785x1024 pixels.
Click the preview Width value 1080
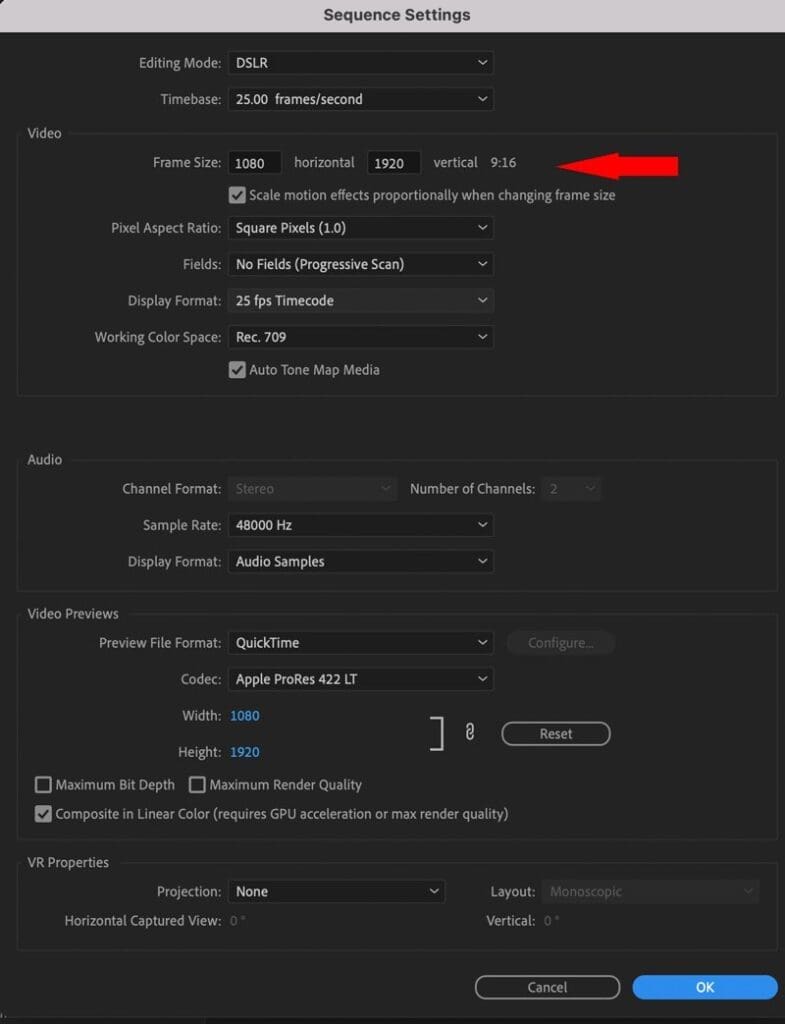pyautogui.click(x=245, y=716)
